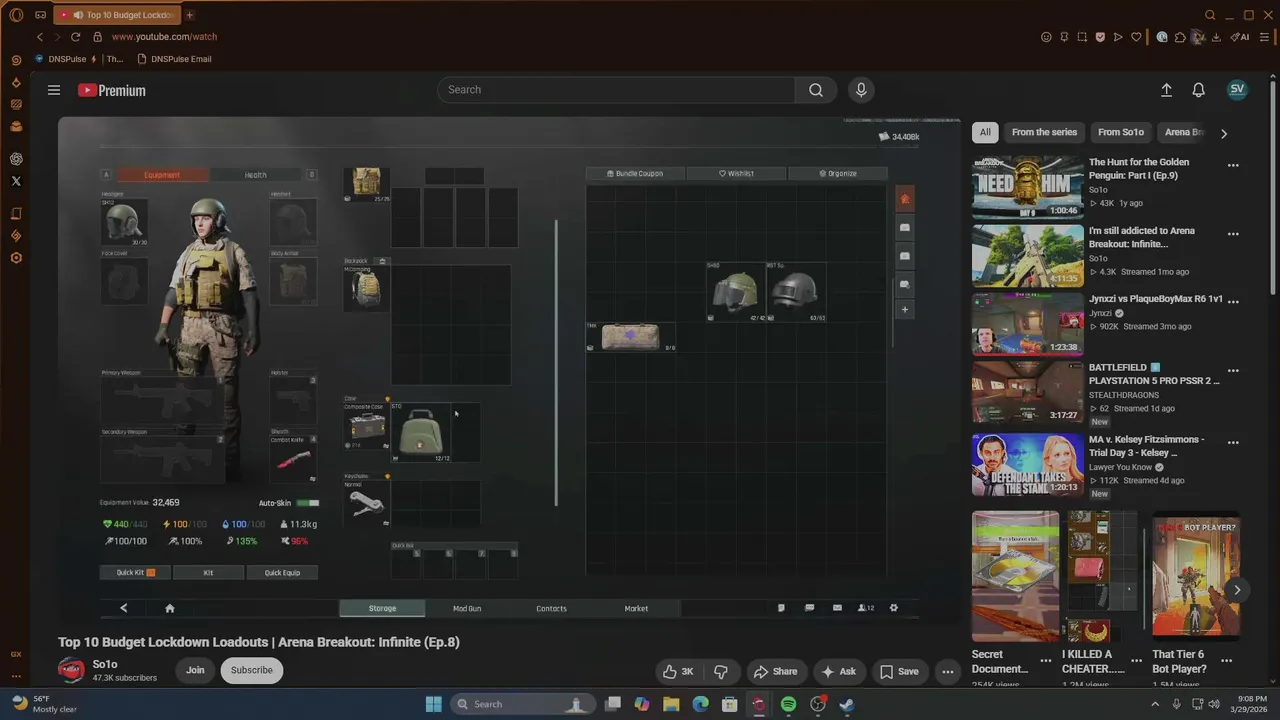Open options for Jynxzi vs PlaqueBoyMax video
The image size is (1280, 720).
coord(1233,301)
